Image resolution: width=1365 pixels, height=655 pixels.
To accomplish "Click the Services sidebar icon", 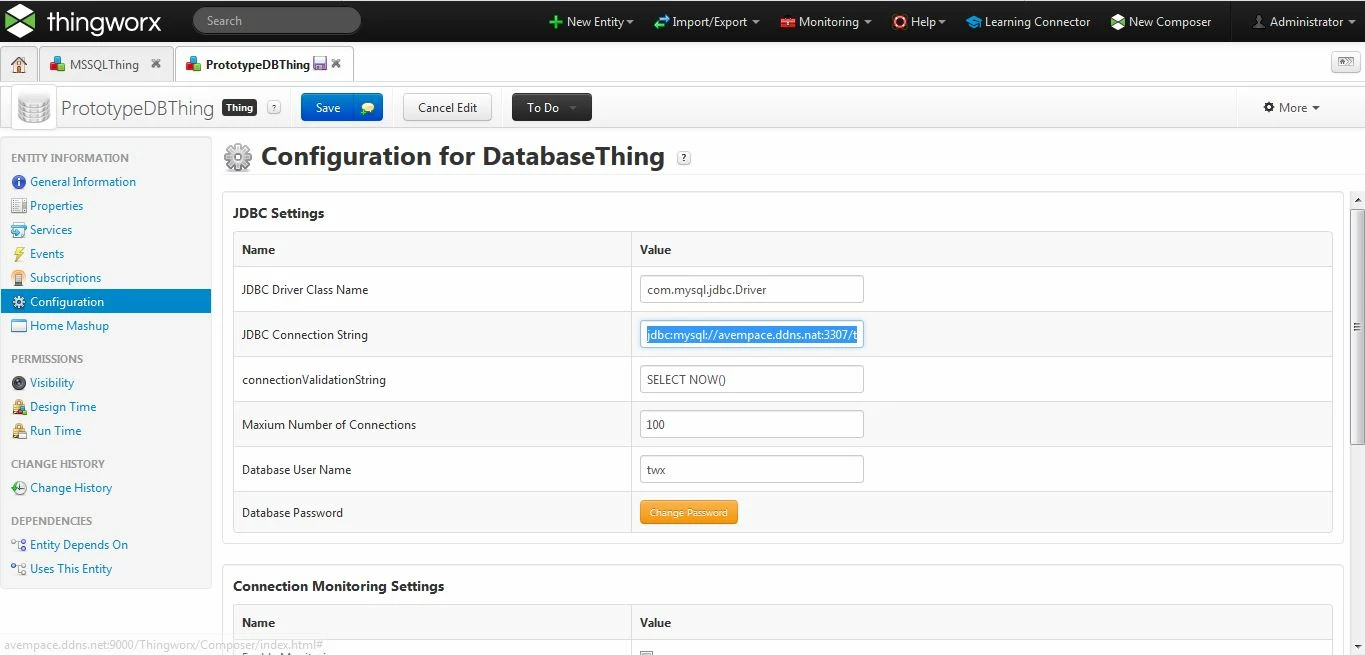I will (x=19, y=230).
